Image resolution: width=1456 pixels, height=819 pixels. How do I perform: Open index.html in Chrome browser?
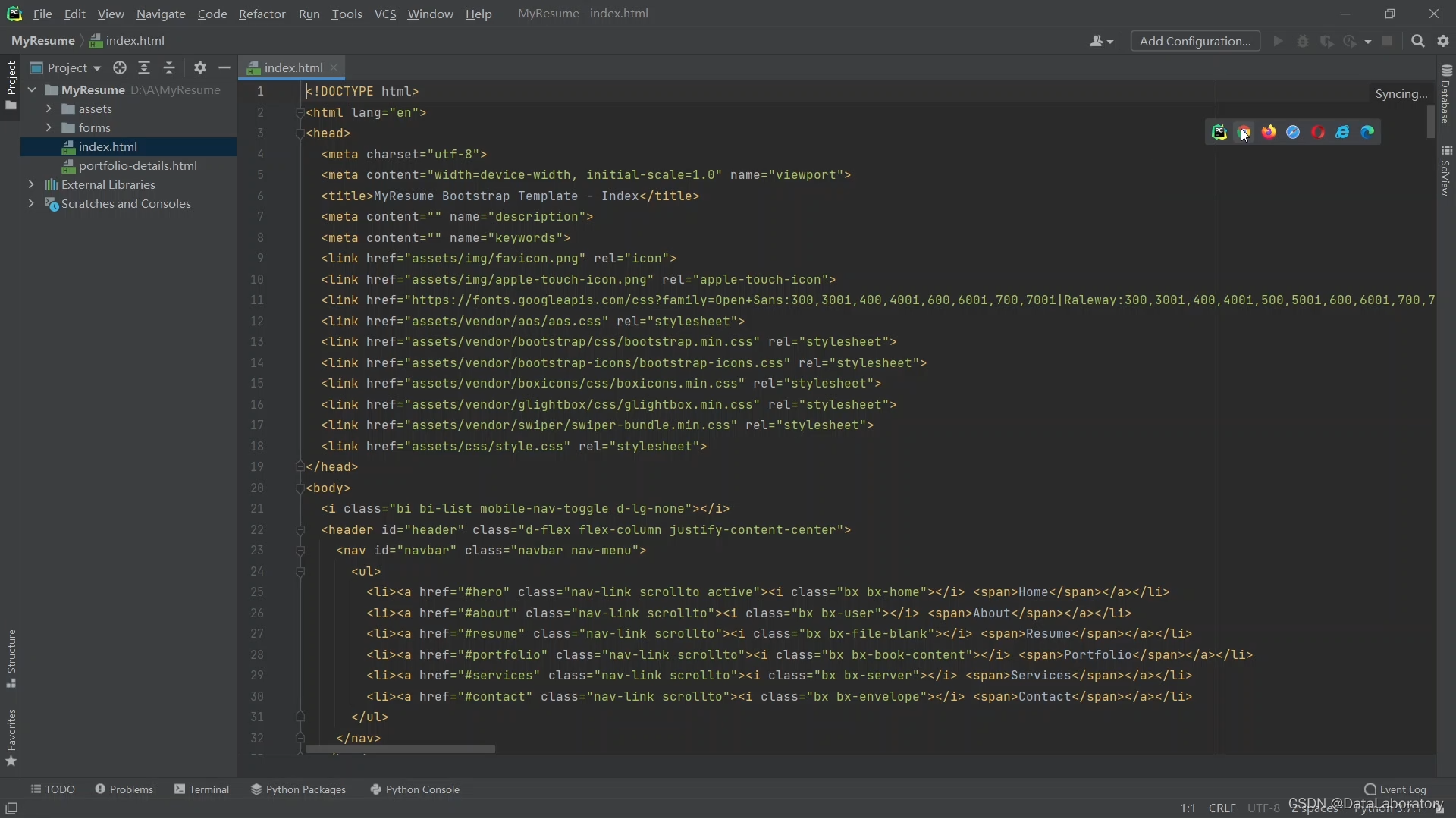(1244, 132)
